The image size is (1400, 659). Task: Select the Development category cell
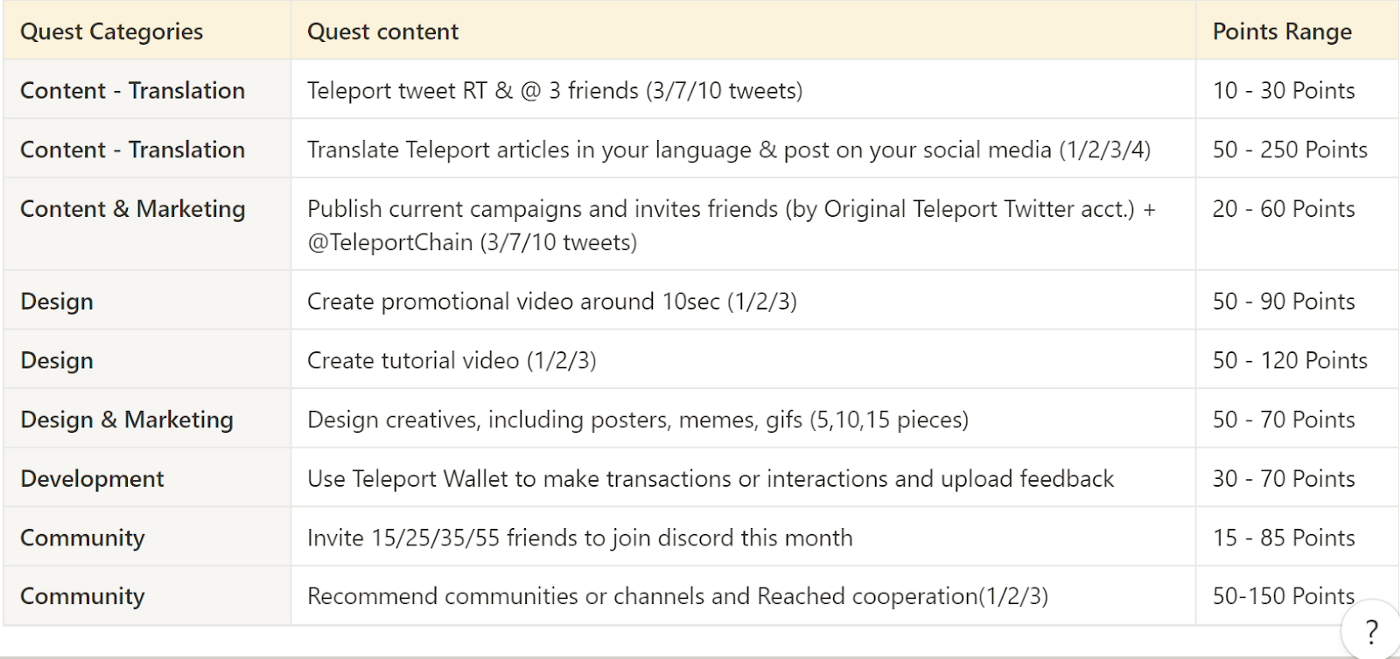(x=147, y=478)
